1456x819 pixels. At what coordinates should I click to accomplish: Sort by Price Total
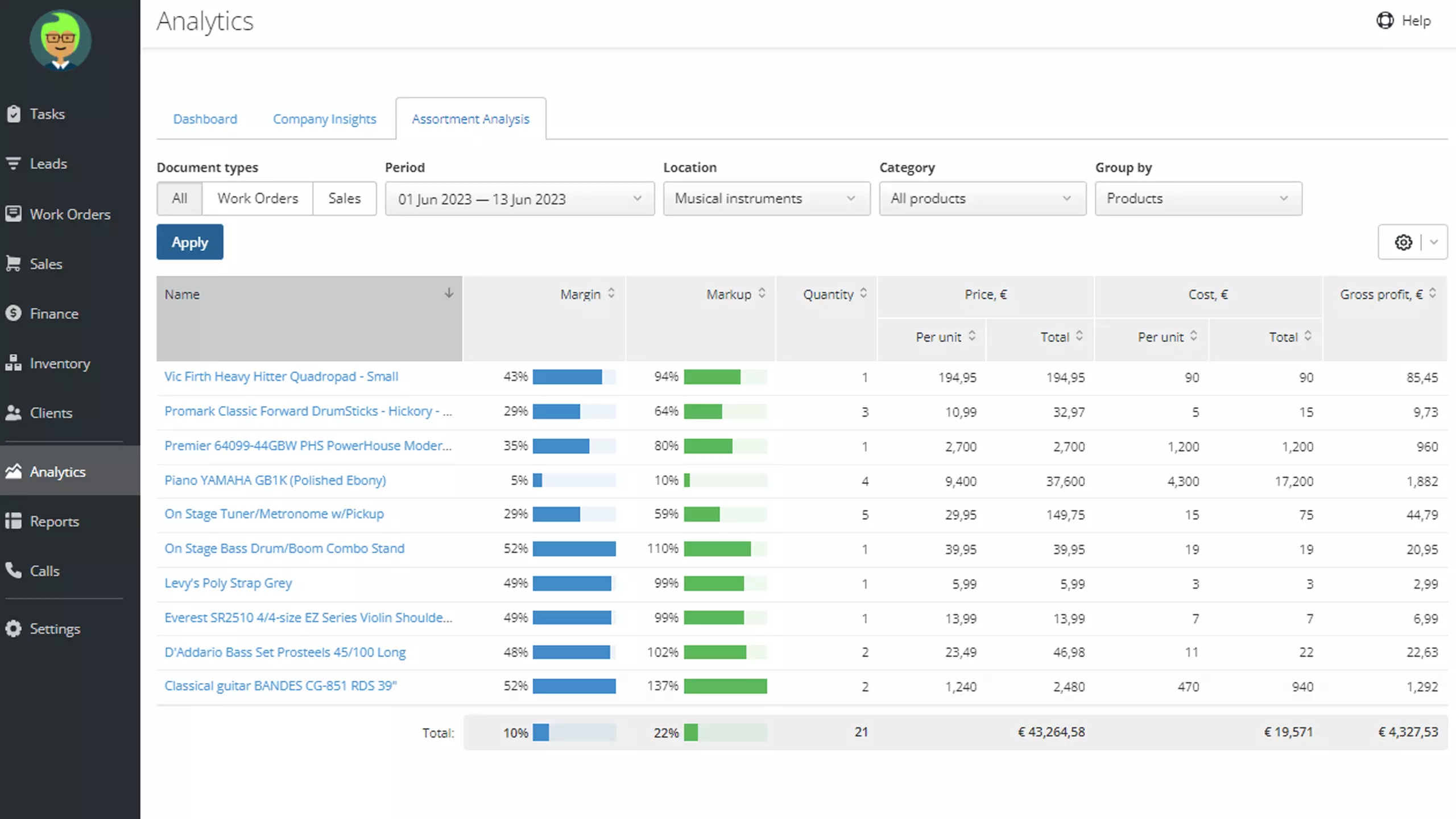click(x=1079, y=336)
